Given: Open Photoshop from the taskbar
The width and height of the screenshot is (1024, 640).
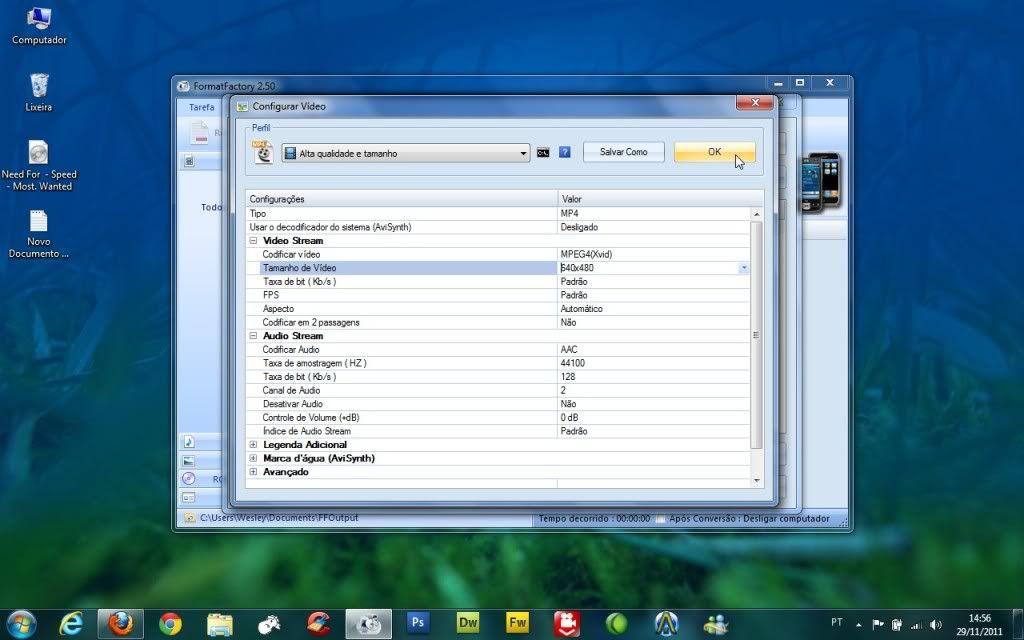Looking at the screenshot, I should (x=418, y=624).
